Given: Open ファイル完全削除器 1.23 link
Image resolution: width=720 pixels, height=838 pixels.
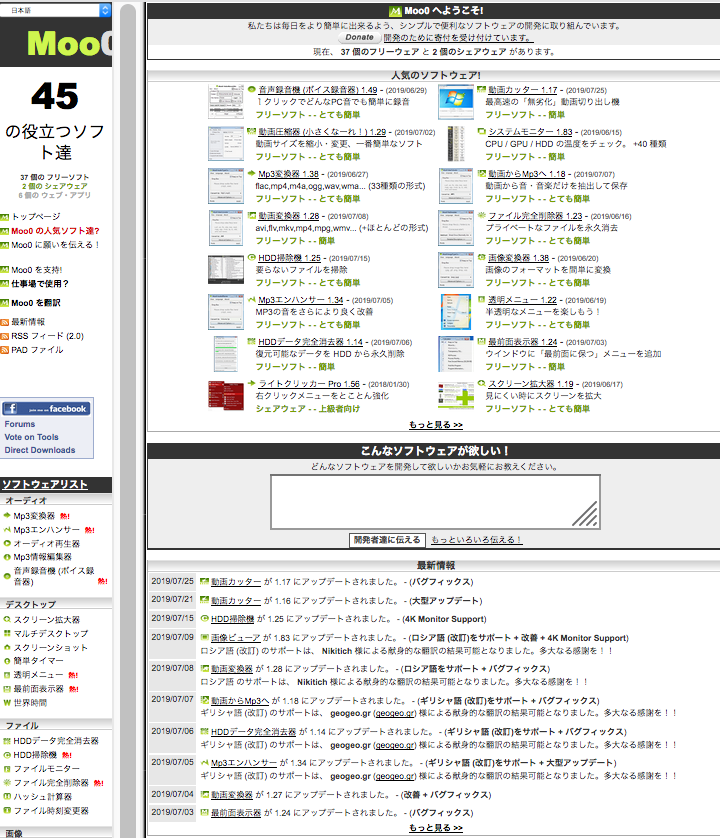Looking at the screenshot, I should coord(535,215).
